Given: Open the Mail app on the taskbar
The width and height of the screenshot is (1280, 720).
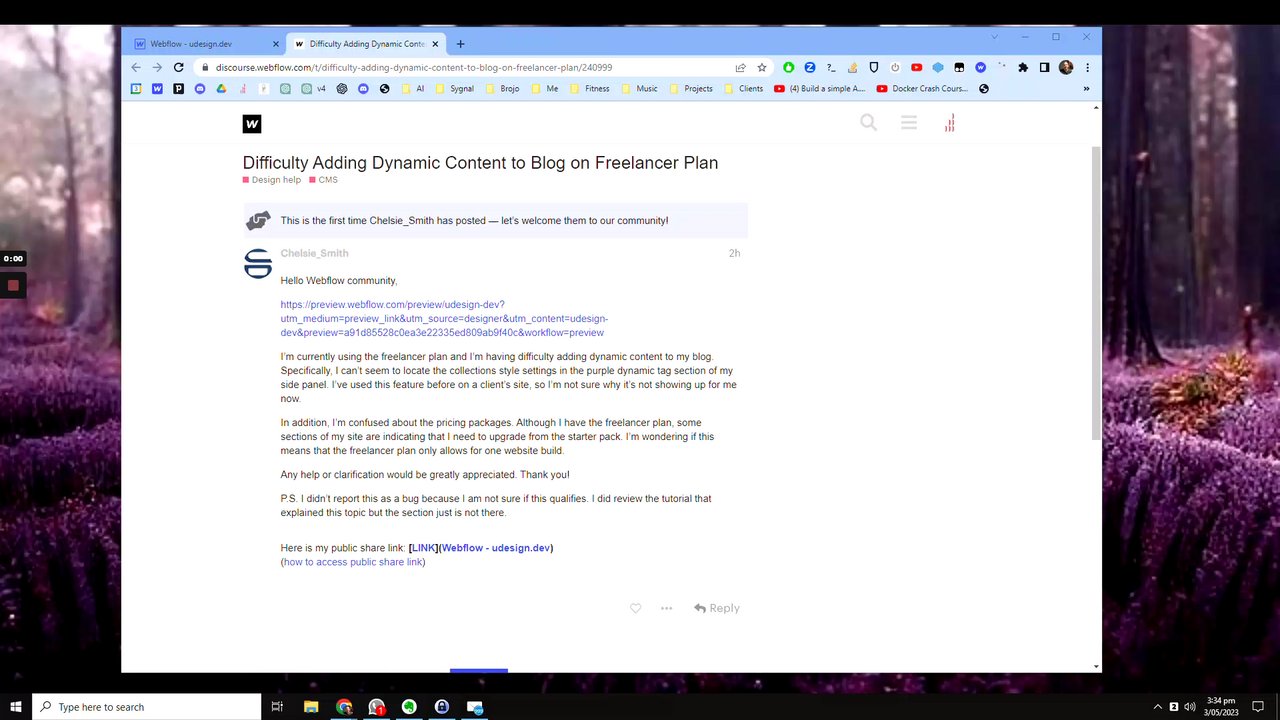Looking at the screenshot, I should [x=475, y=707].
